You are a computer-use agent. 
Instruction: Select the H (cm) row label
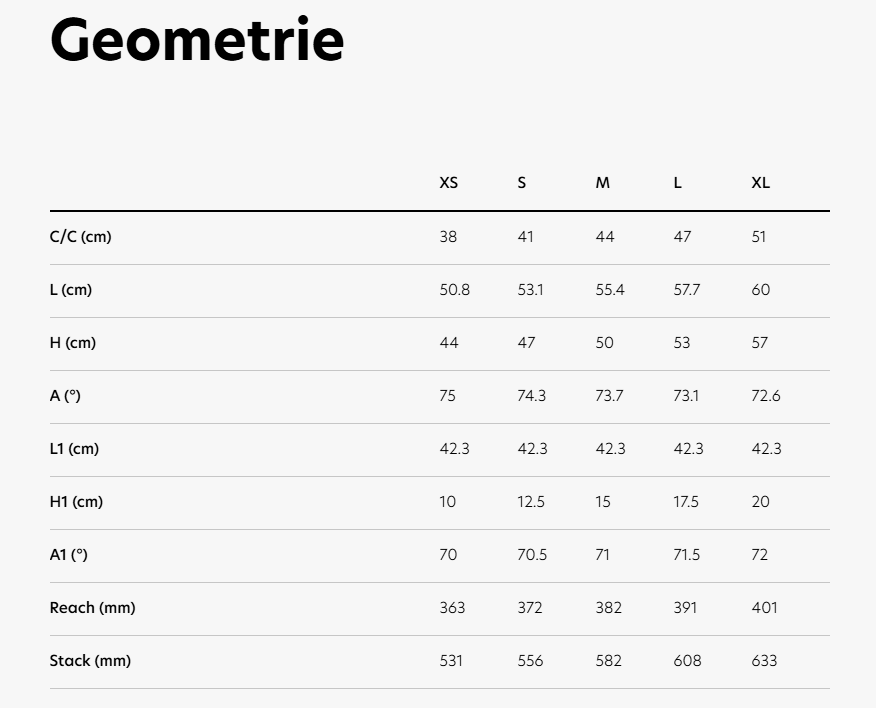click(73, 343)
